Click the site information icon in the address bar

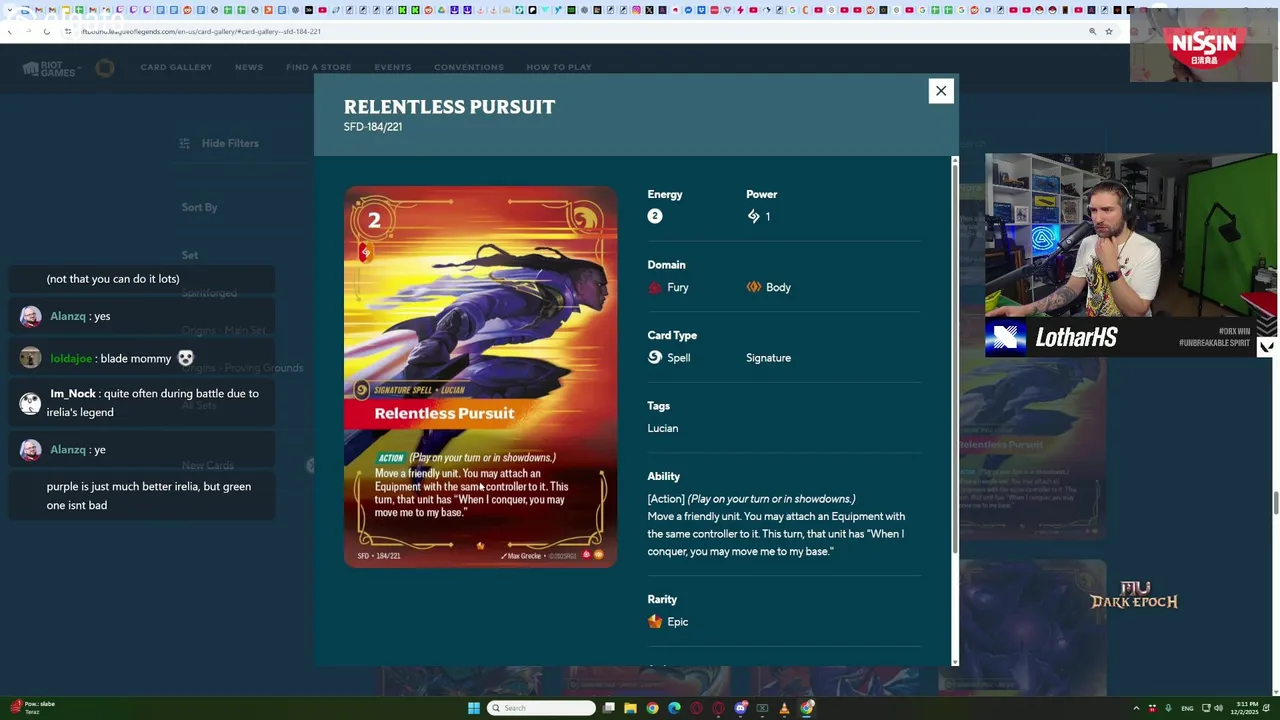coord(68,31)
